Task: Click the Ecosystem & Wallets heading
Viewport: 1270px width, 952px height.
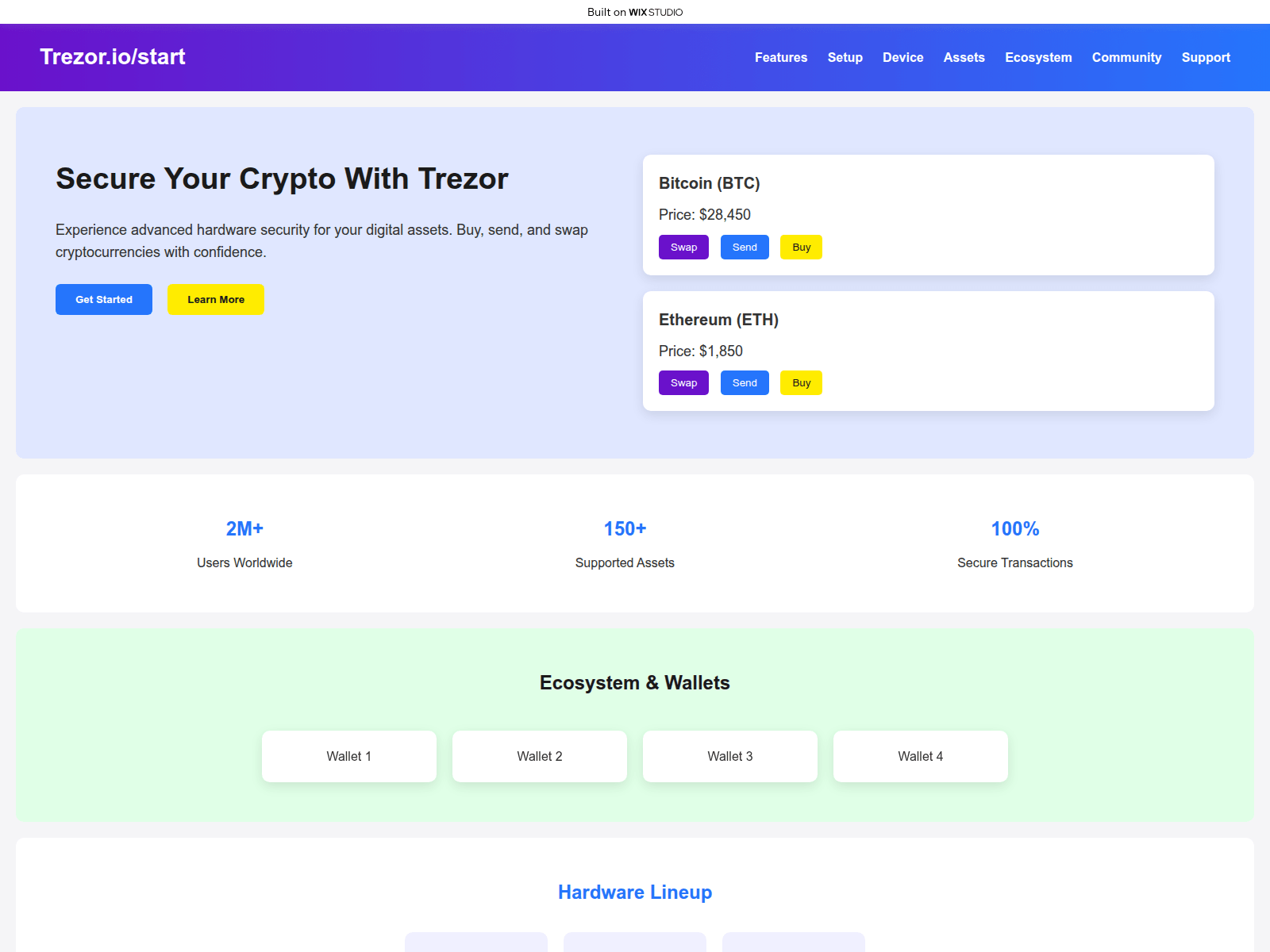Action: [x=635, y=683]
